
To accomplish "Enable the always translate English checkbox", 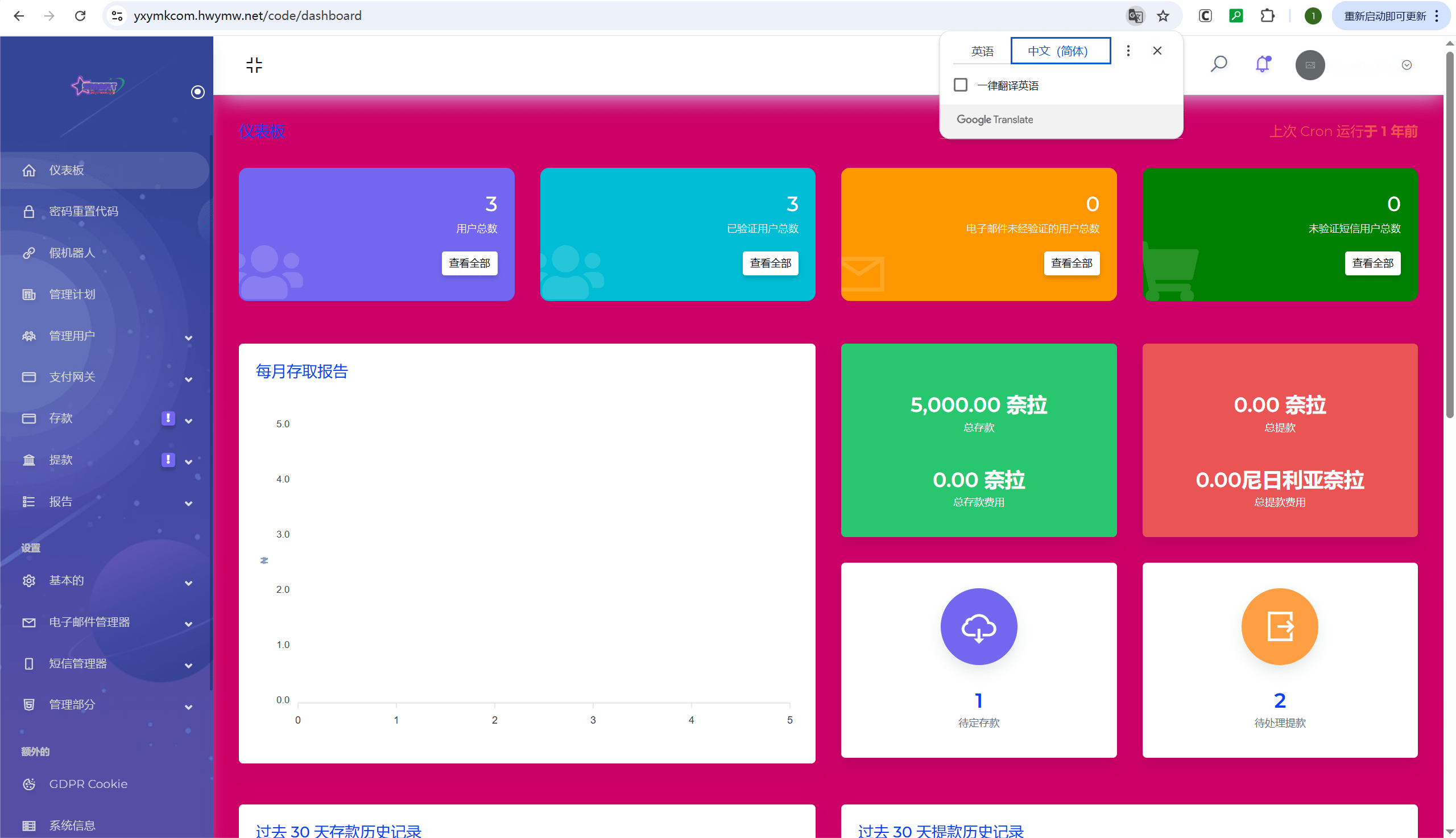I will 960,85.
